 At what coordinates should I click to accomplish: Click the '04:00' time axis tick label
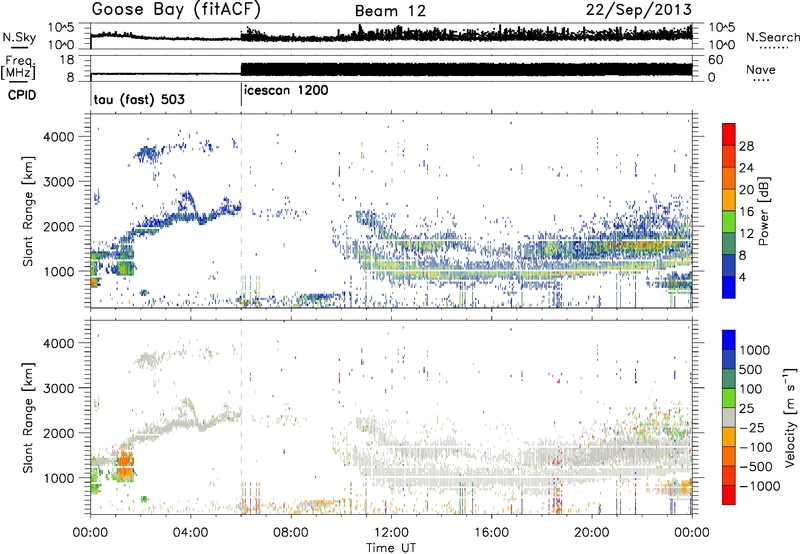click(x=190, y=533)
